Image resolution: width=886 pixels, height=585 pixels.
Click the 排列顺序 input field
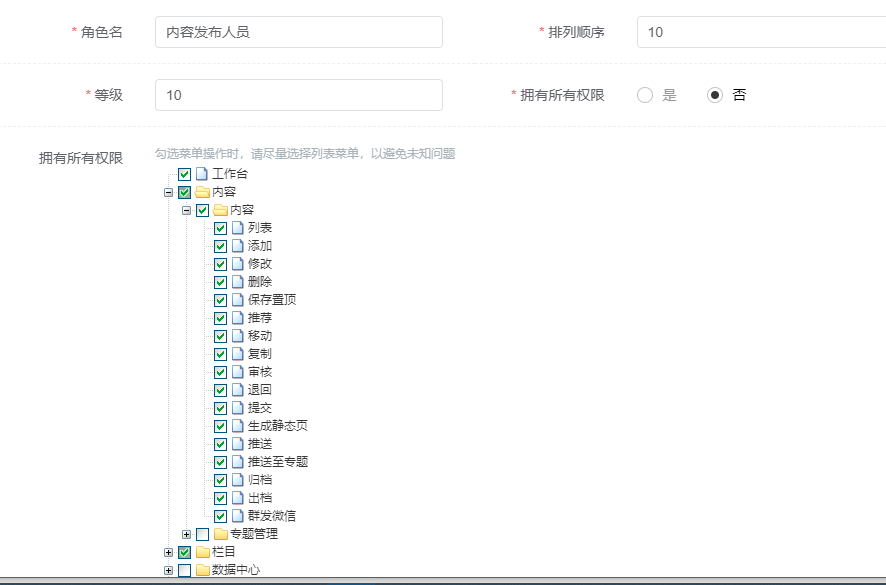pyautogui.click(x=761, y=32)
